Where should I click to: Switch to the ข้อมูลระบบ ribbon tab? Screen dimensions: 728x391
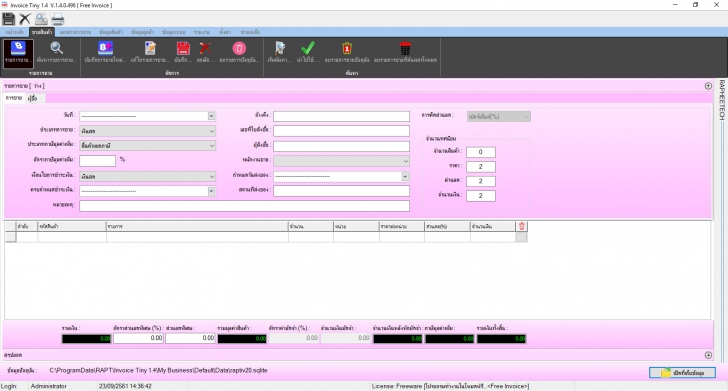pos(174,32)
